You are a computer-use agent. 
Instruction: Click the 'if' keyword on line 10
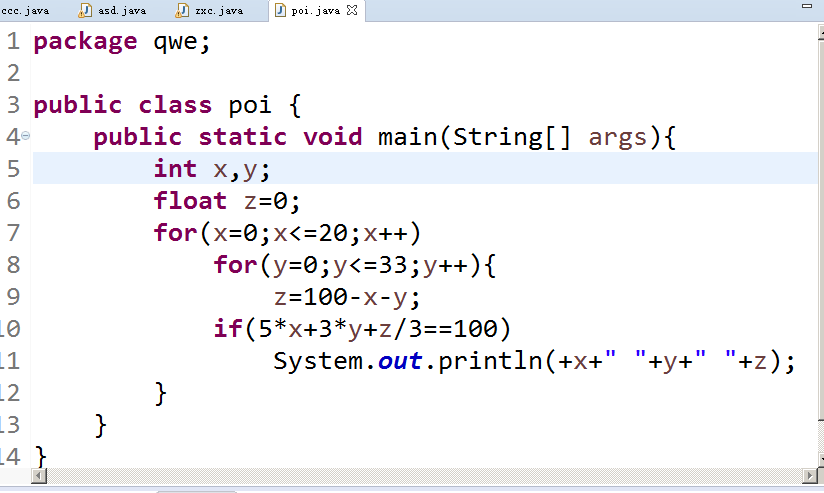[x=228, y=329]
